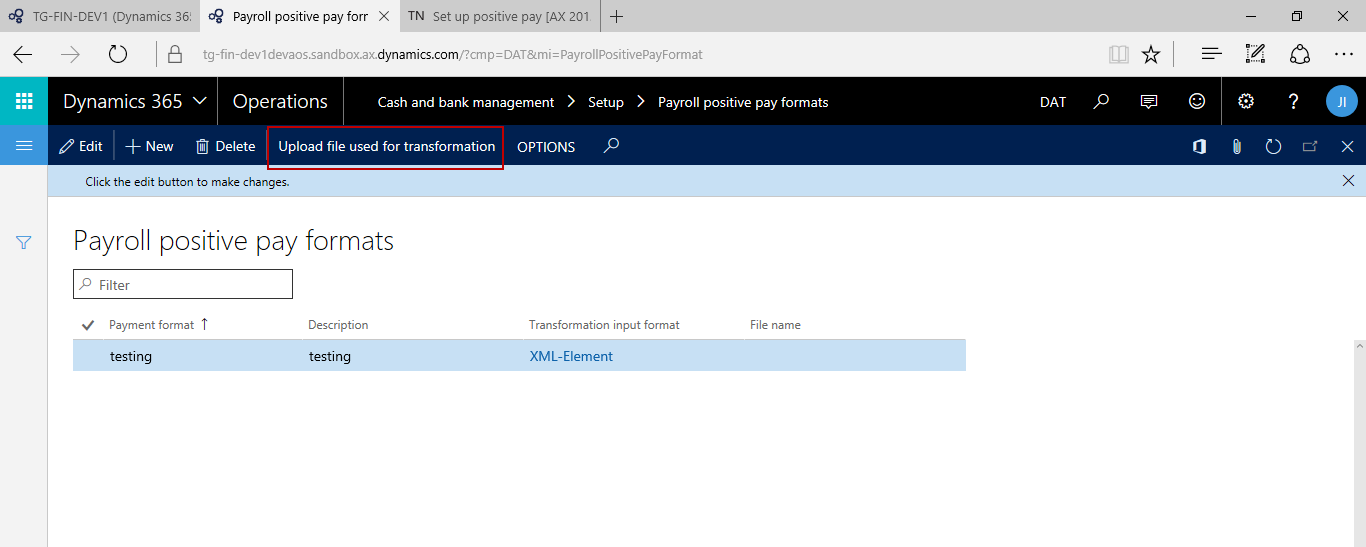Open the help question mark
The height and width of the screenshot is (547, 1366).
coord(1293,101)
